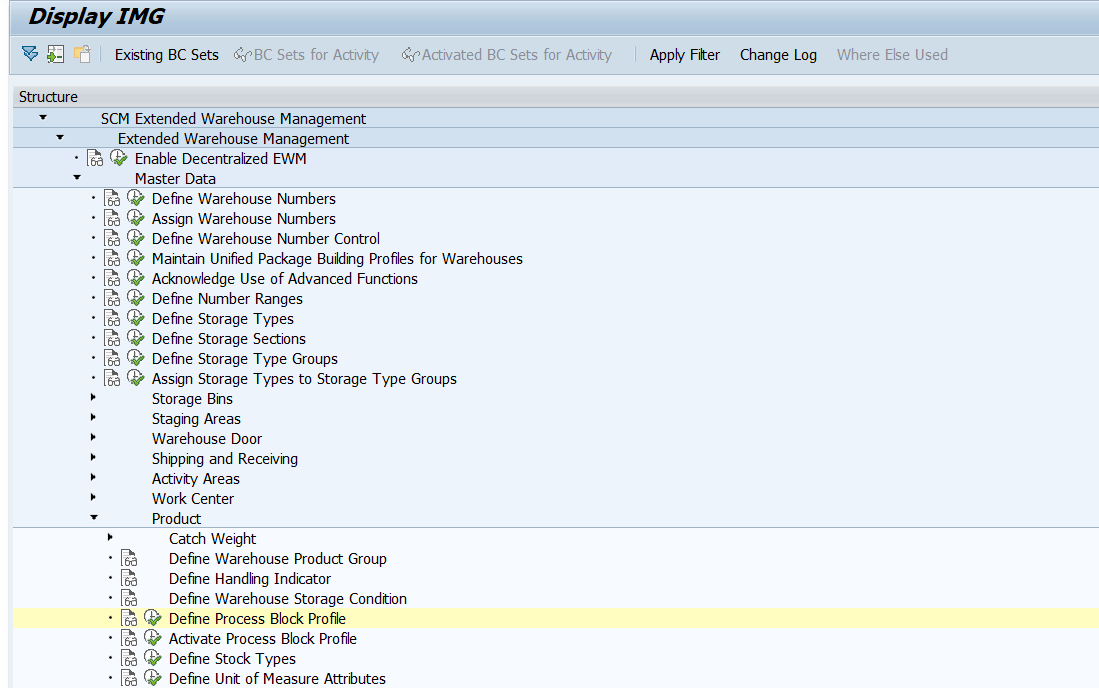
Task: Select Define Handling Indicator text
Action: point(250,579)
